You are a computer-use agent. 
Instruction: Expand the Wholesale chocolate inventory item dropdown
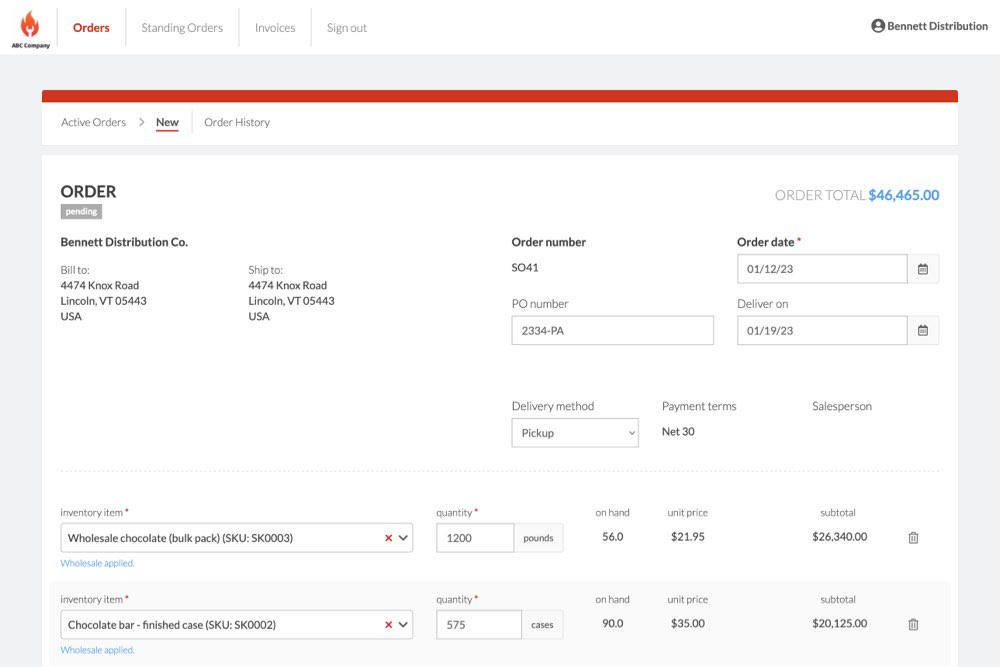tap(404, 538)
